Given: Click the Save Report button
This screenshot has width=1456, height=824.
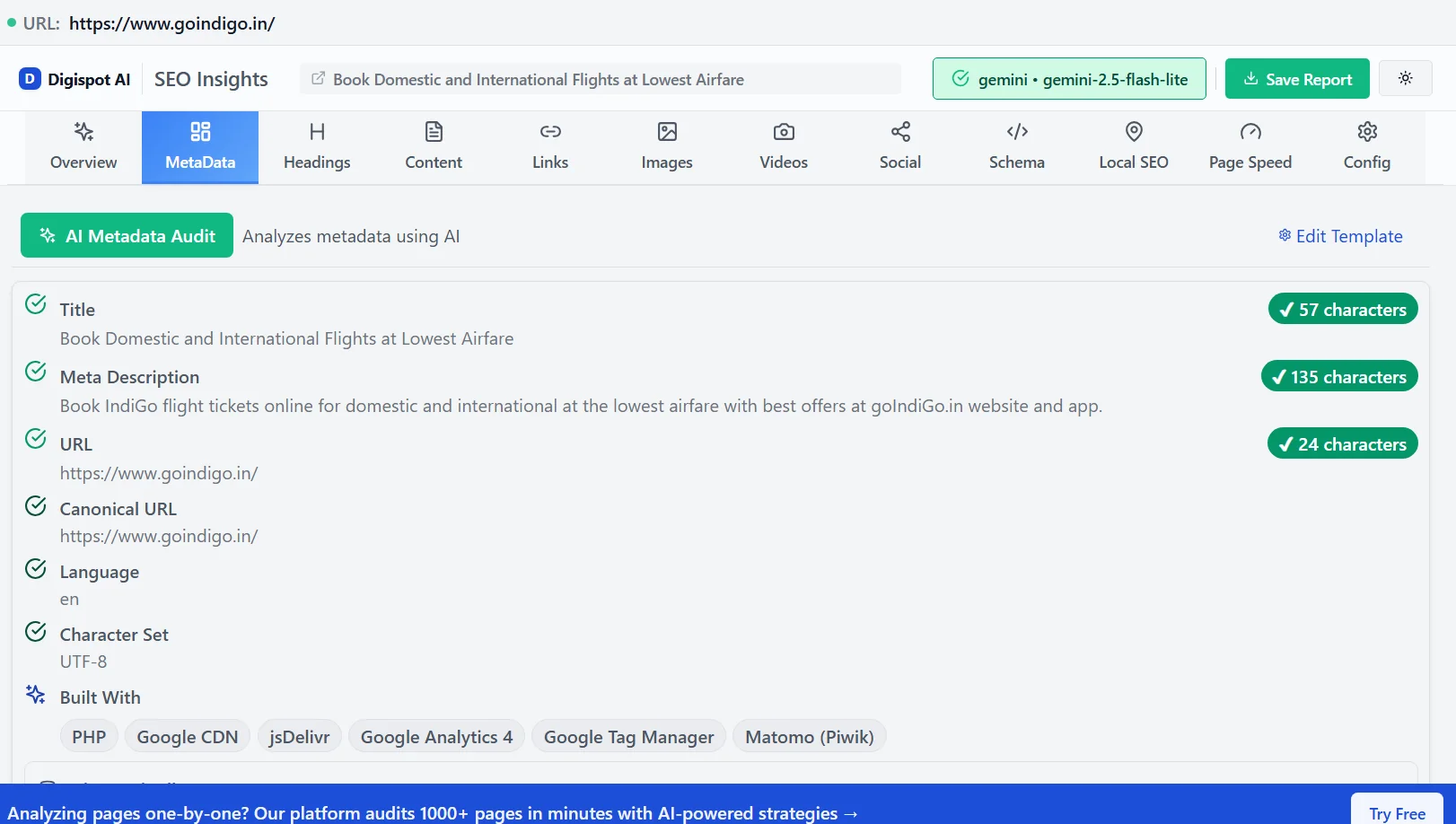Looking at the screenshot, I should [1297, 79].
